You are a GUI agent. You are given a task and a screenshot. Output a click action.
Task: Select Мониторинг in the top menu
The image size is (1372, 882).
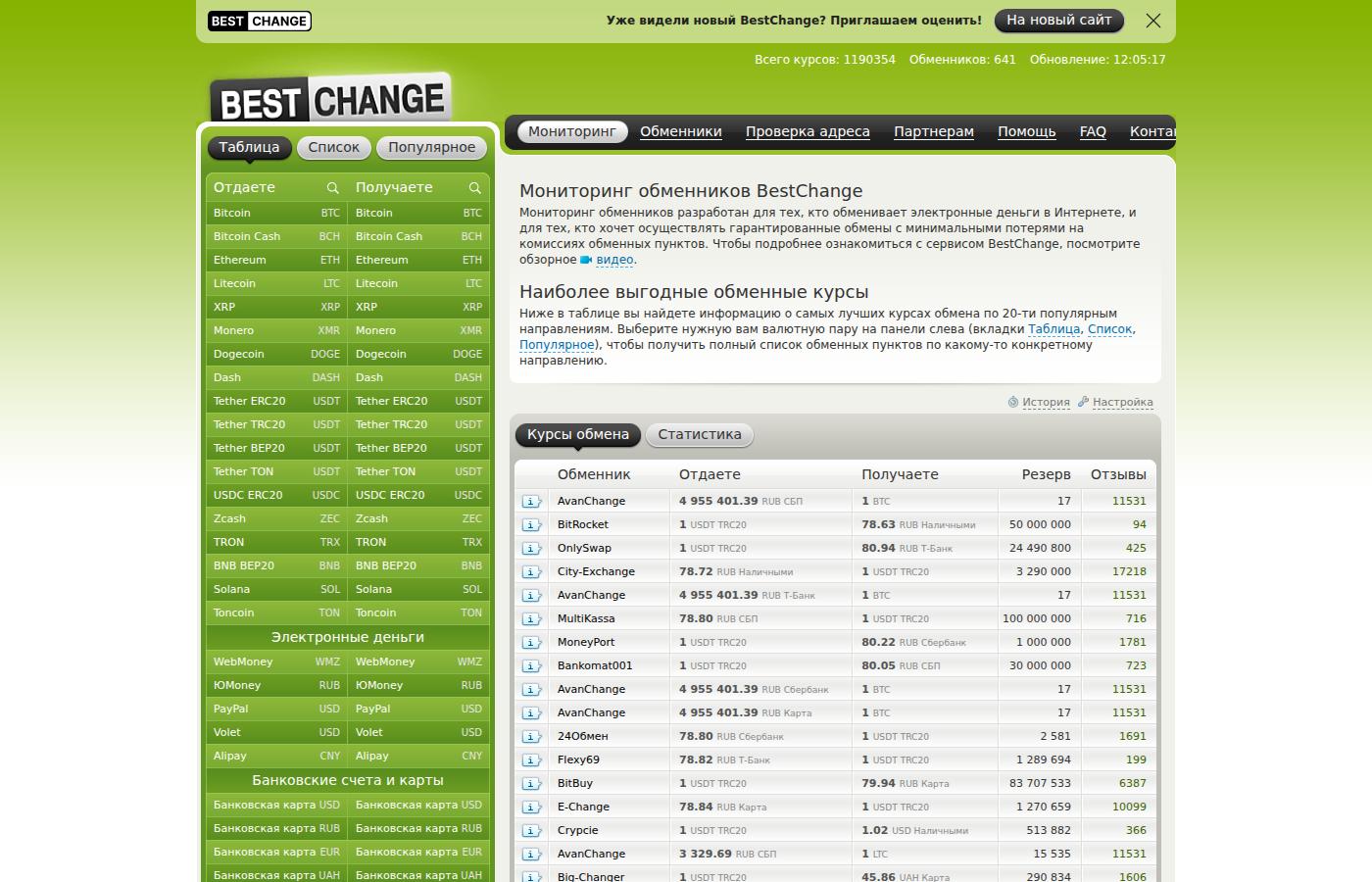(x=572, y=131)
